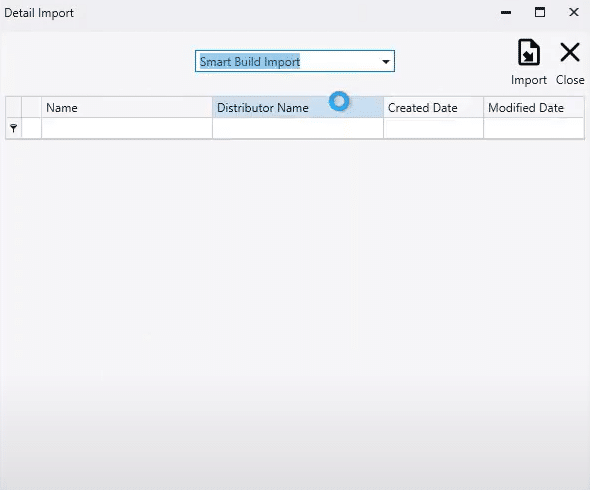Close the window with title bar X
Image resolution: width=590 pixels, height=490 pixels.
[x=573, y=12]
